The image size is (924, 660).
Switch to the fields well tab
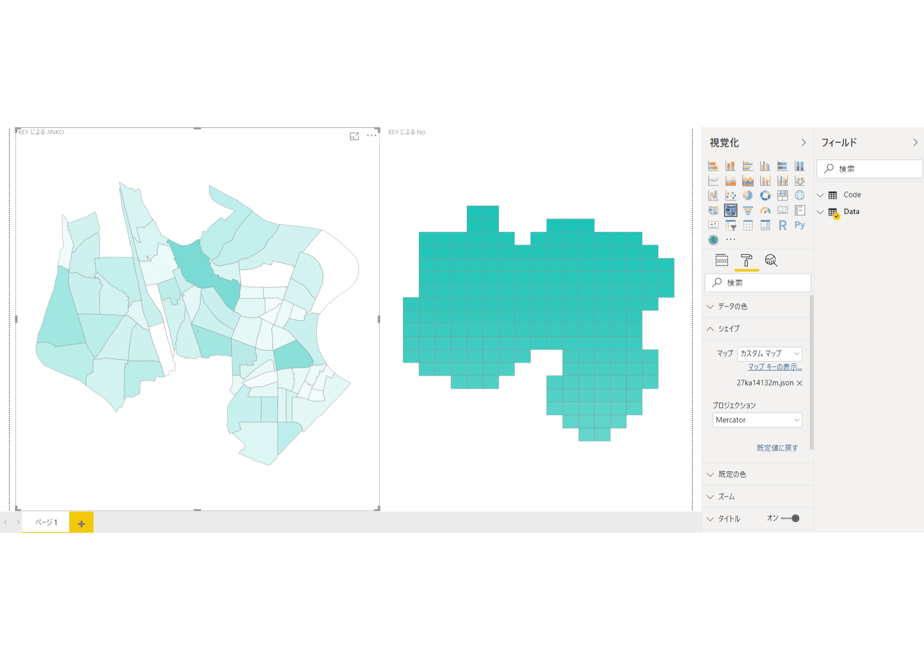pyautogui.click(x=721, y=260)
